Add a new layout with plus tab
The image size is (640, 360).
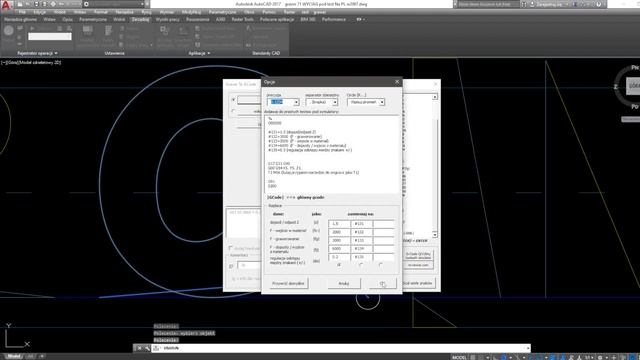tap(42, 356)
